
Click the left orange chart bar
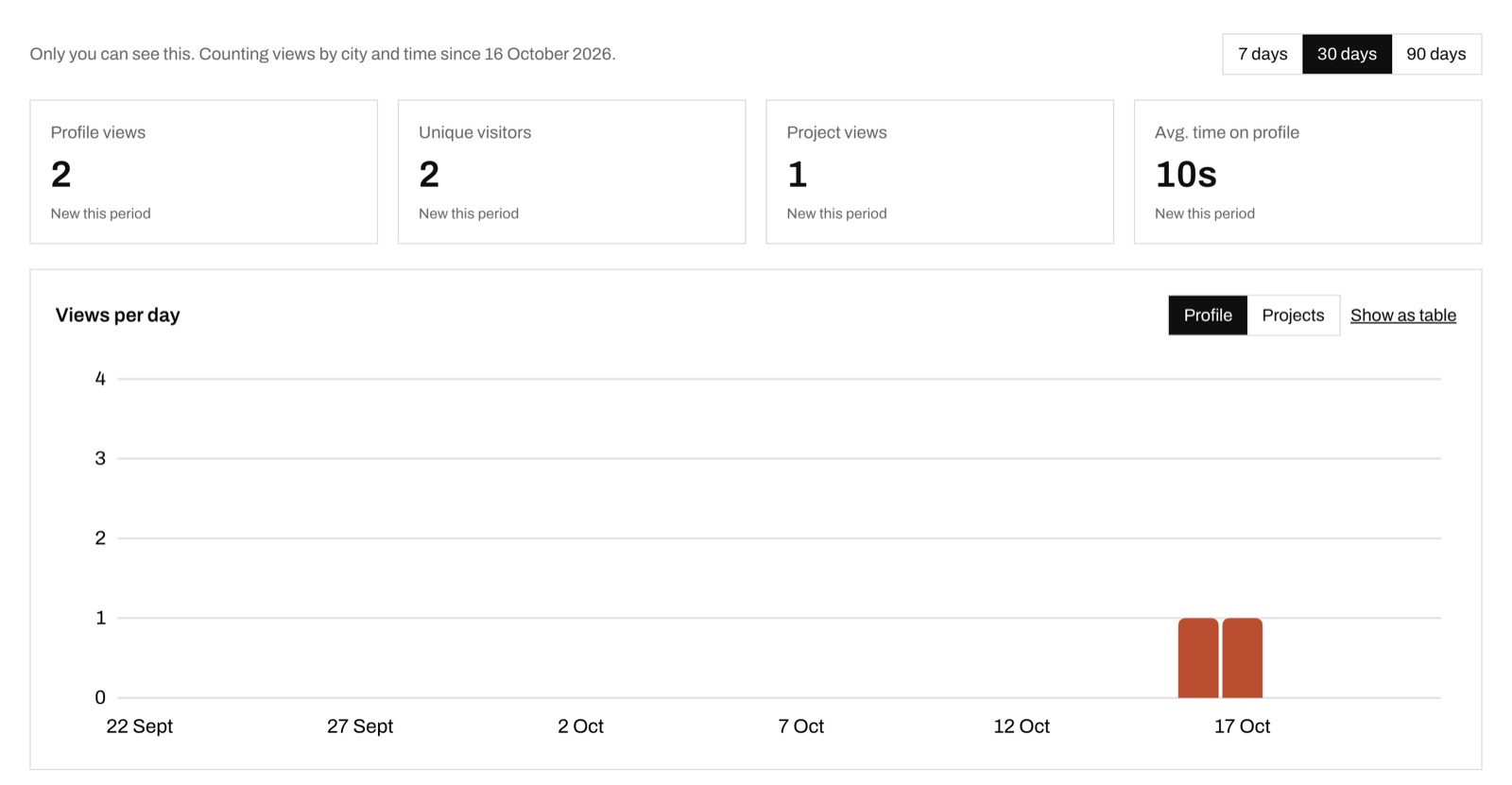[x=1198, y=658]
